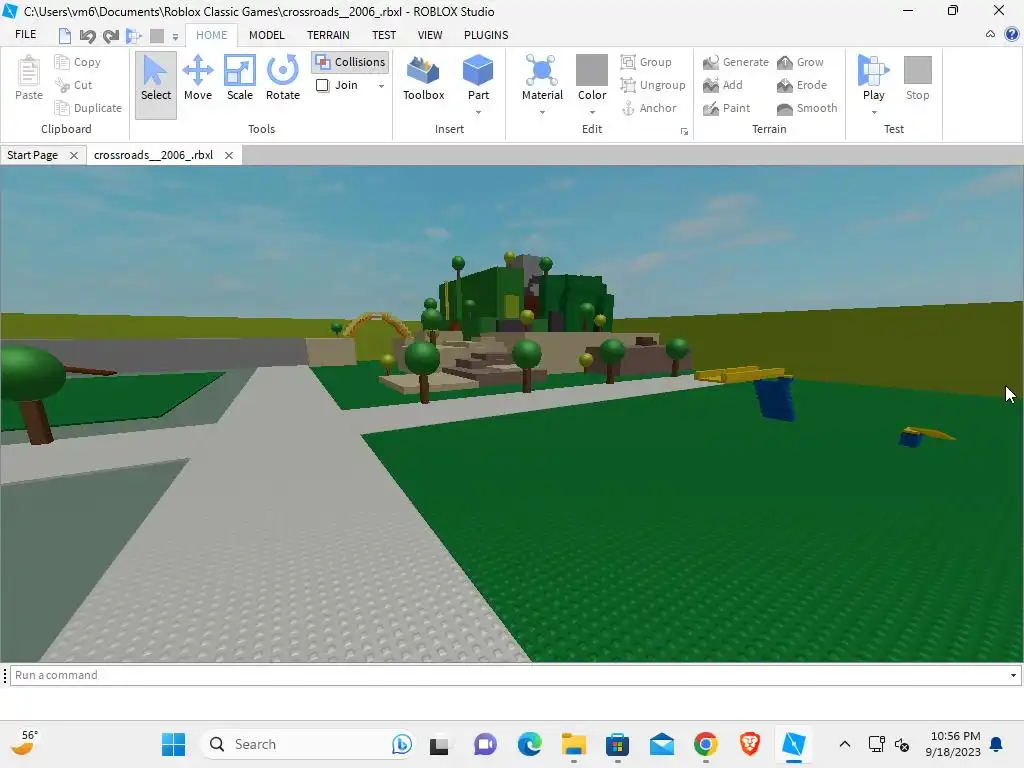This screenshot has height=768, width=1024.
Task: Enable the Join checkbox
Action: coord(323,85)
